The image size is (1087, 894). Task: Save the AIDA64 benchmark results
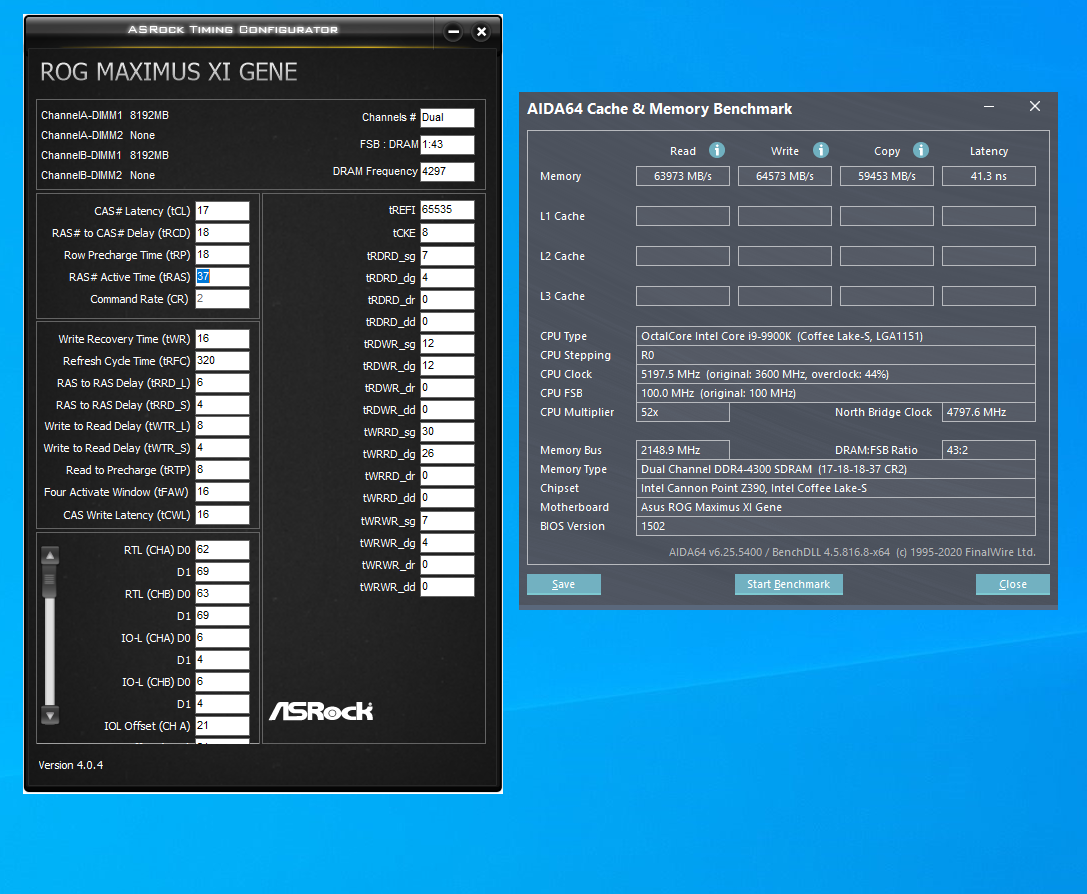564,584
